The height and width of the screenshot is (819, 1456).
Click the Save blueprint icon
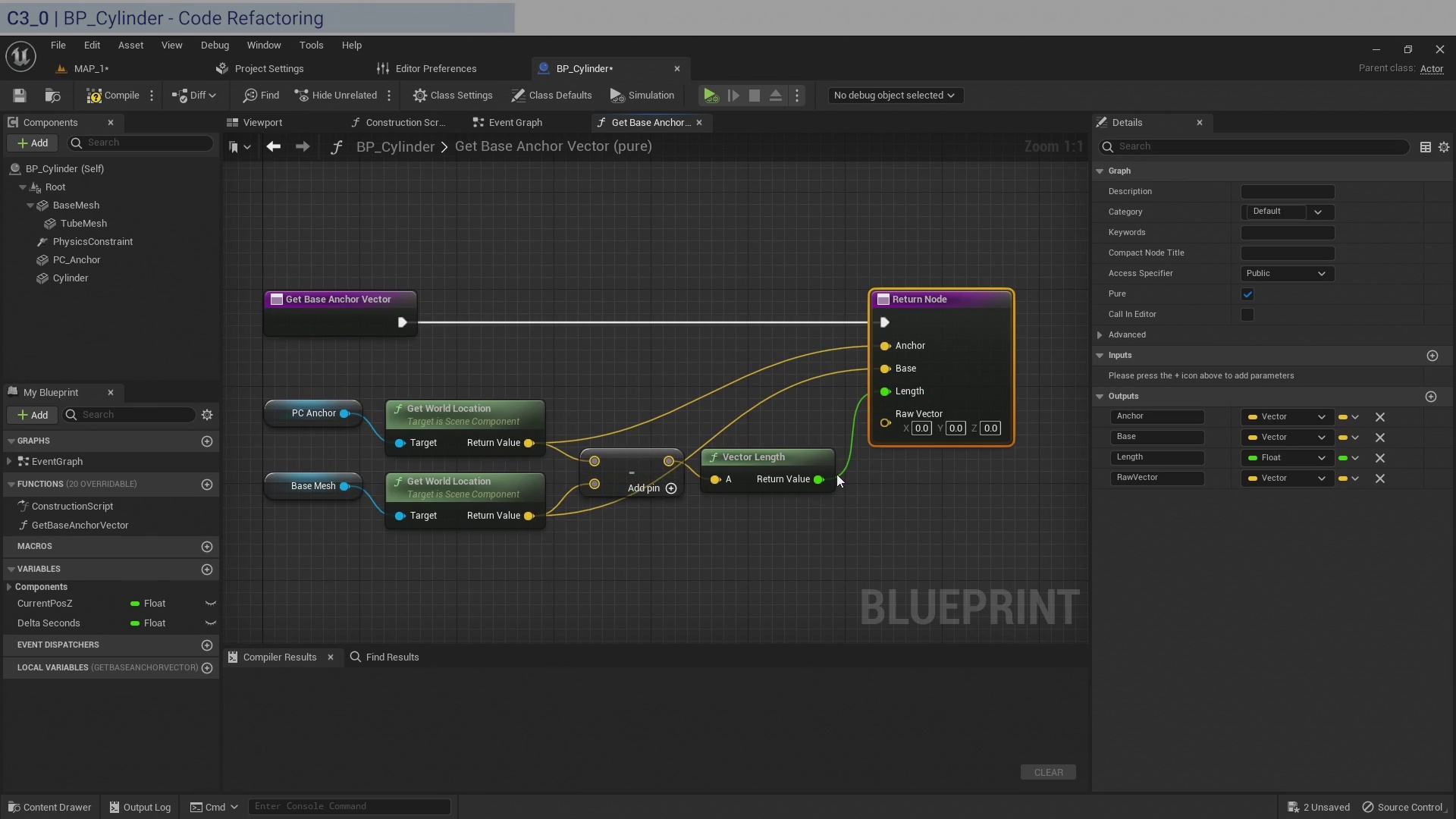click(x=20, y=96)
